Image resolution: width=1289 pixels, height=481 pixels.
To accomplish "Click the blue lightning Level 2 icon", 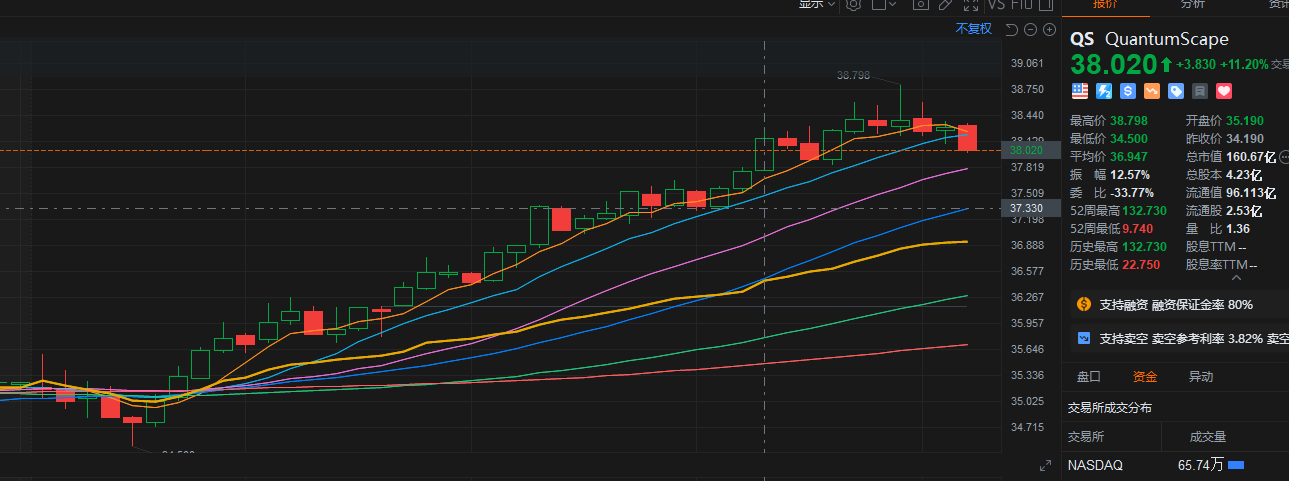I will pos(1104,91).
